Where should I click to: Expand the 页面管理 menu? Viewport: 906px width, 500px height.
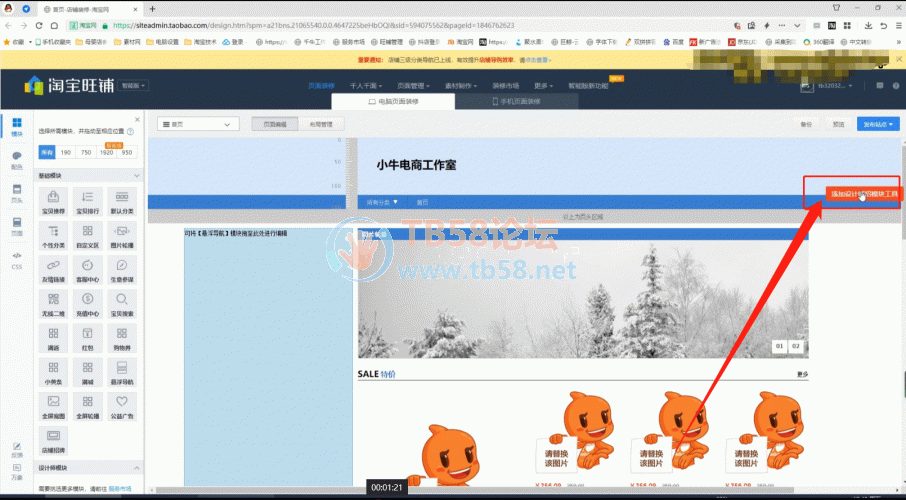414,86
